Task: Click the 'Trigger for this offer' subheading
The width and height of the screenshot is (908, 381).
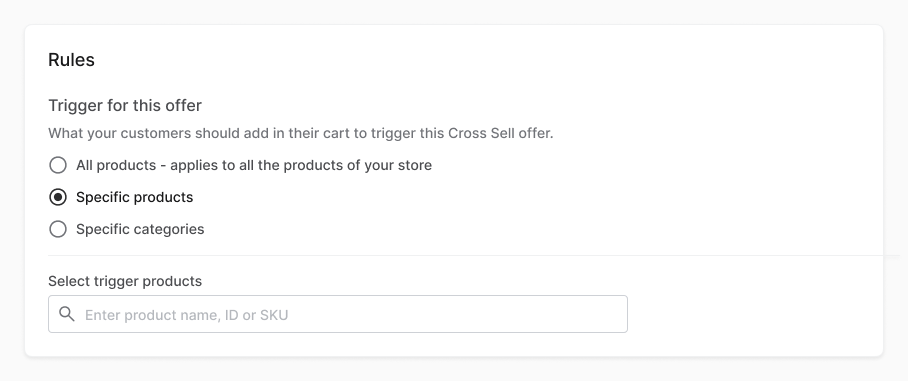Action: pos(125,105)
